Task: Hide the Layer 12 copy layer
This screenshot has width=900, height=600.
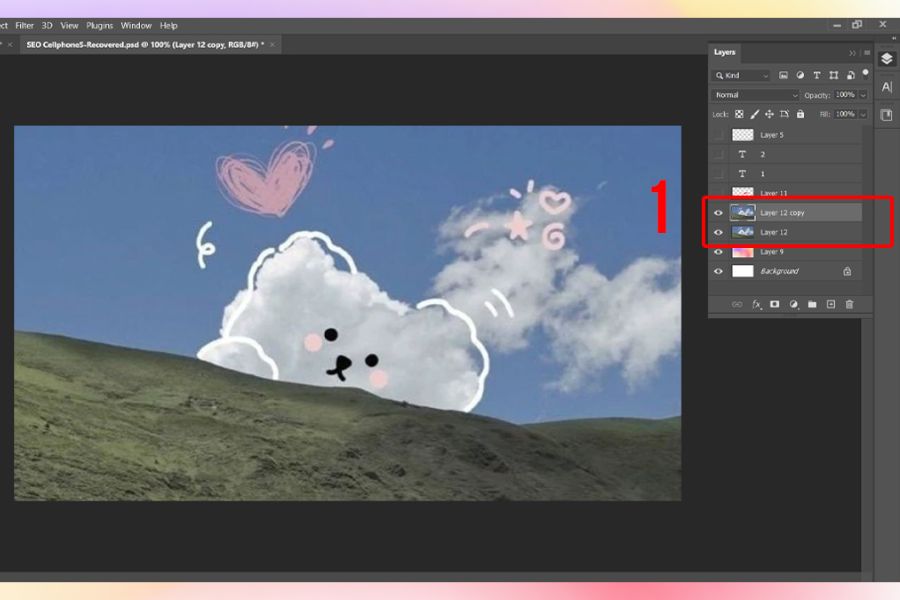Action: [718, 212]
